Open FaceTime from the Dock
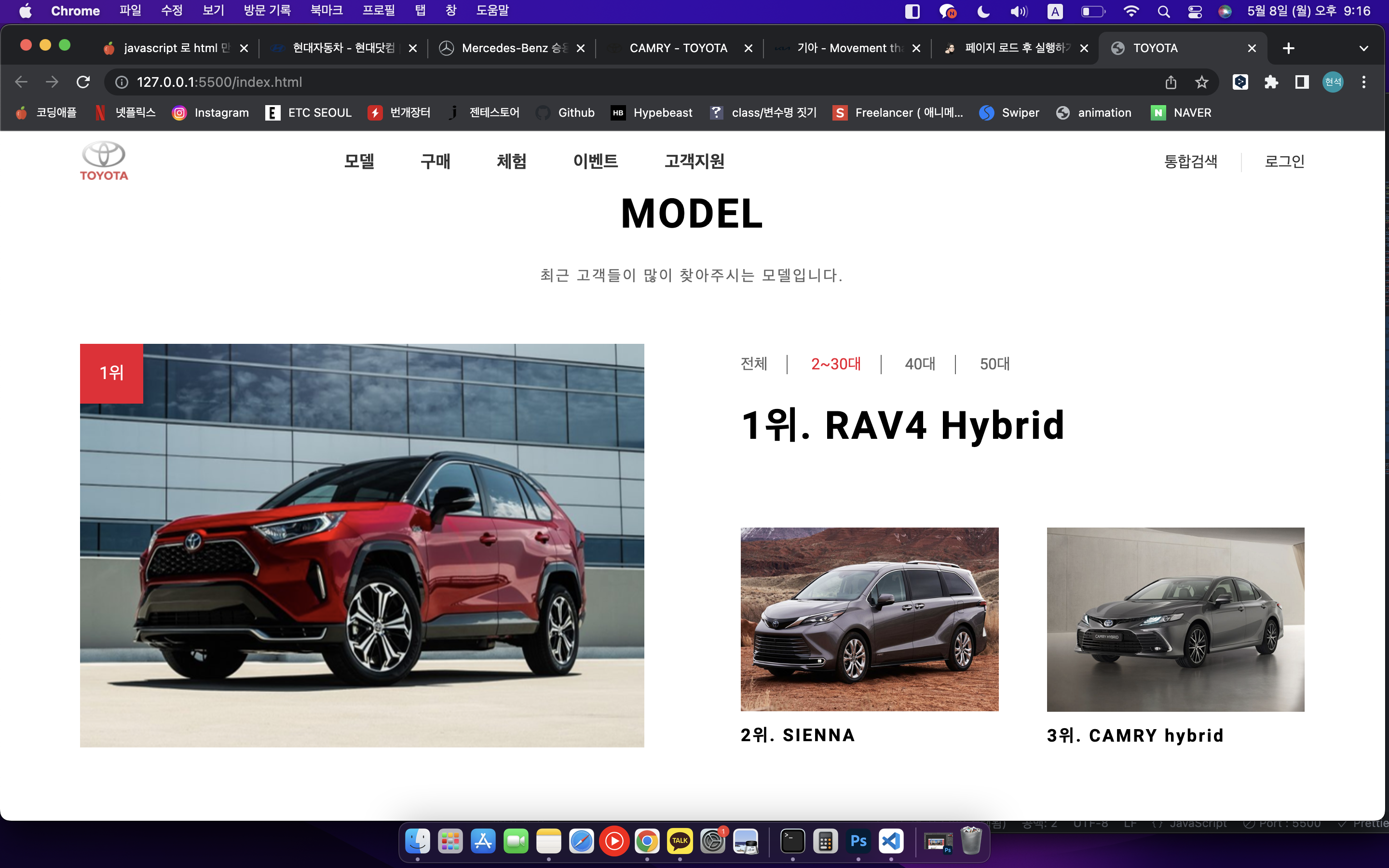The width and height of the screenshot is (1389, 868). [x=516, y=841]
